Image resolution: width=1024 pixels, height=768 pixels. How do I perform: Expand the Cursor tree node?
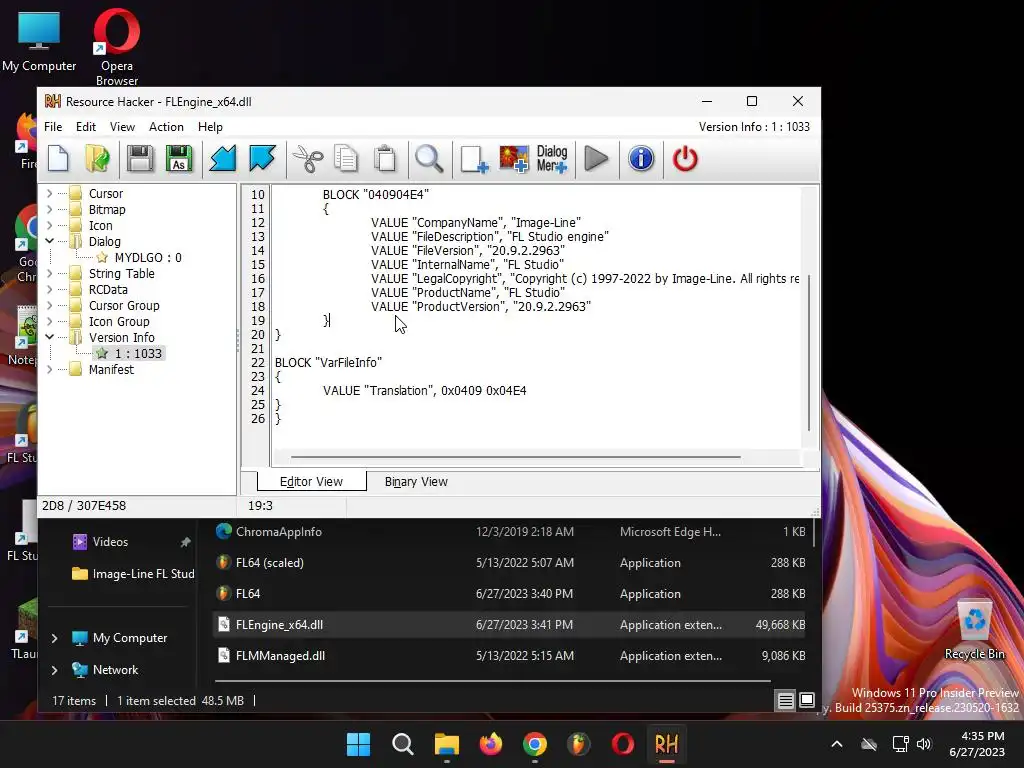(50, 193)
